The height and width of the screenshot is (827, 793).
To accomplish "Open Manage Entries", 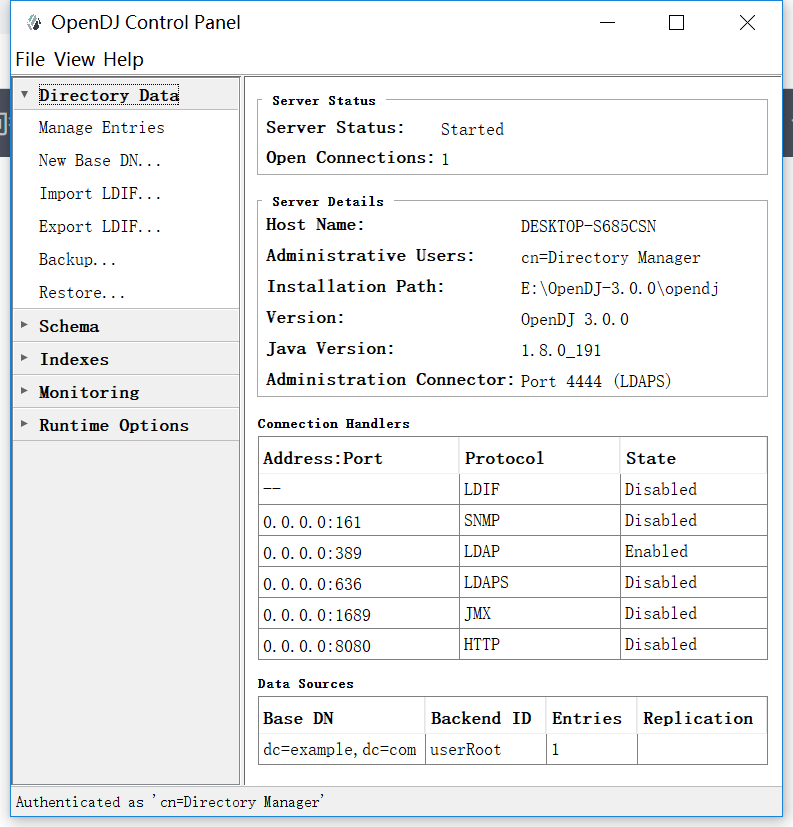I will coord(101,128).
